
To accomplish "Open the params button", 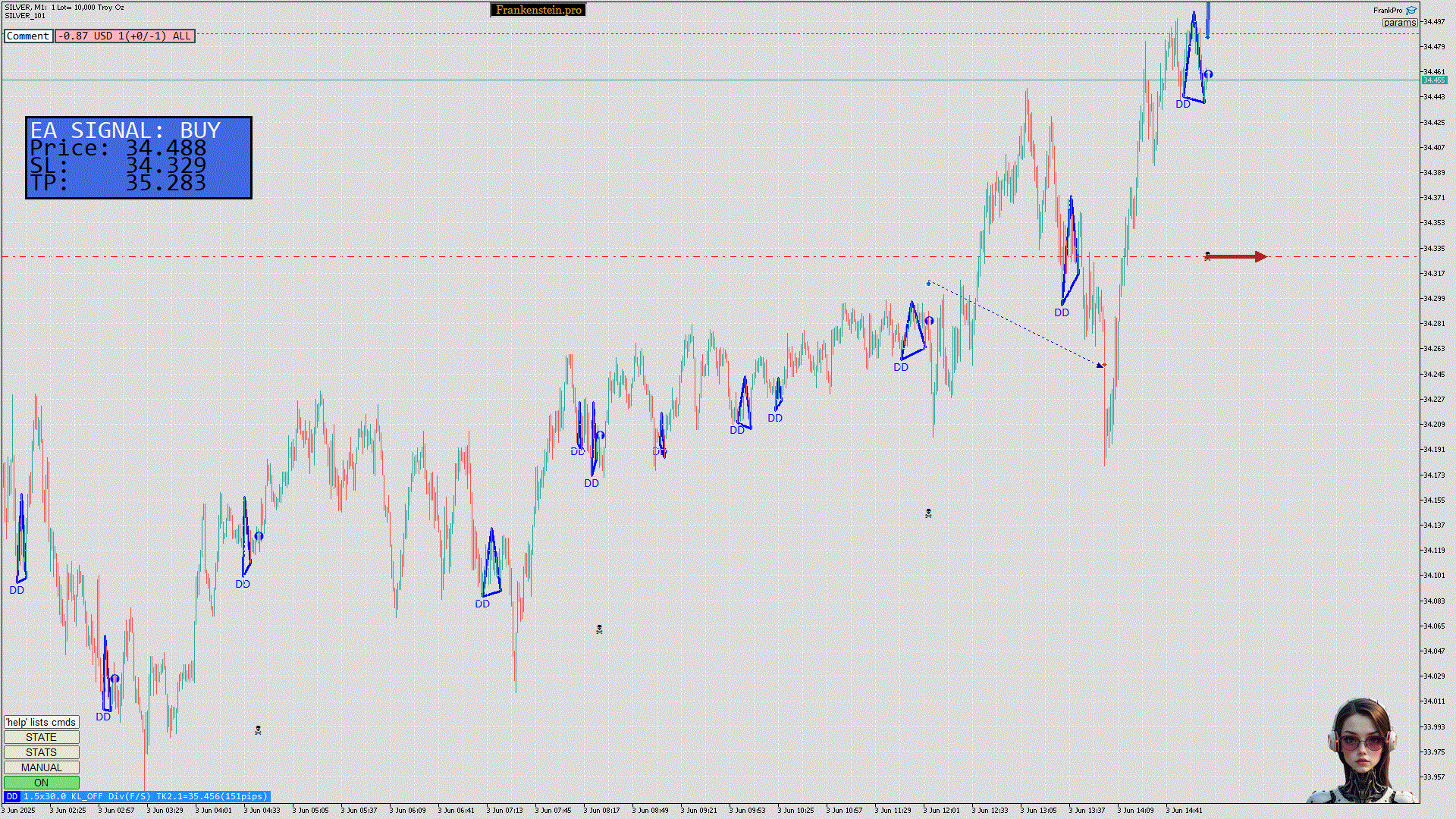I will [1399, 23].
